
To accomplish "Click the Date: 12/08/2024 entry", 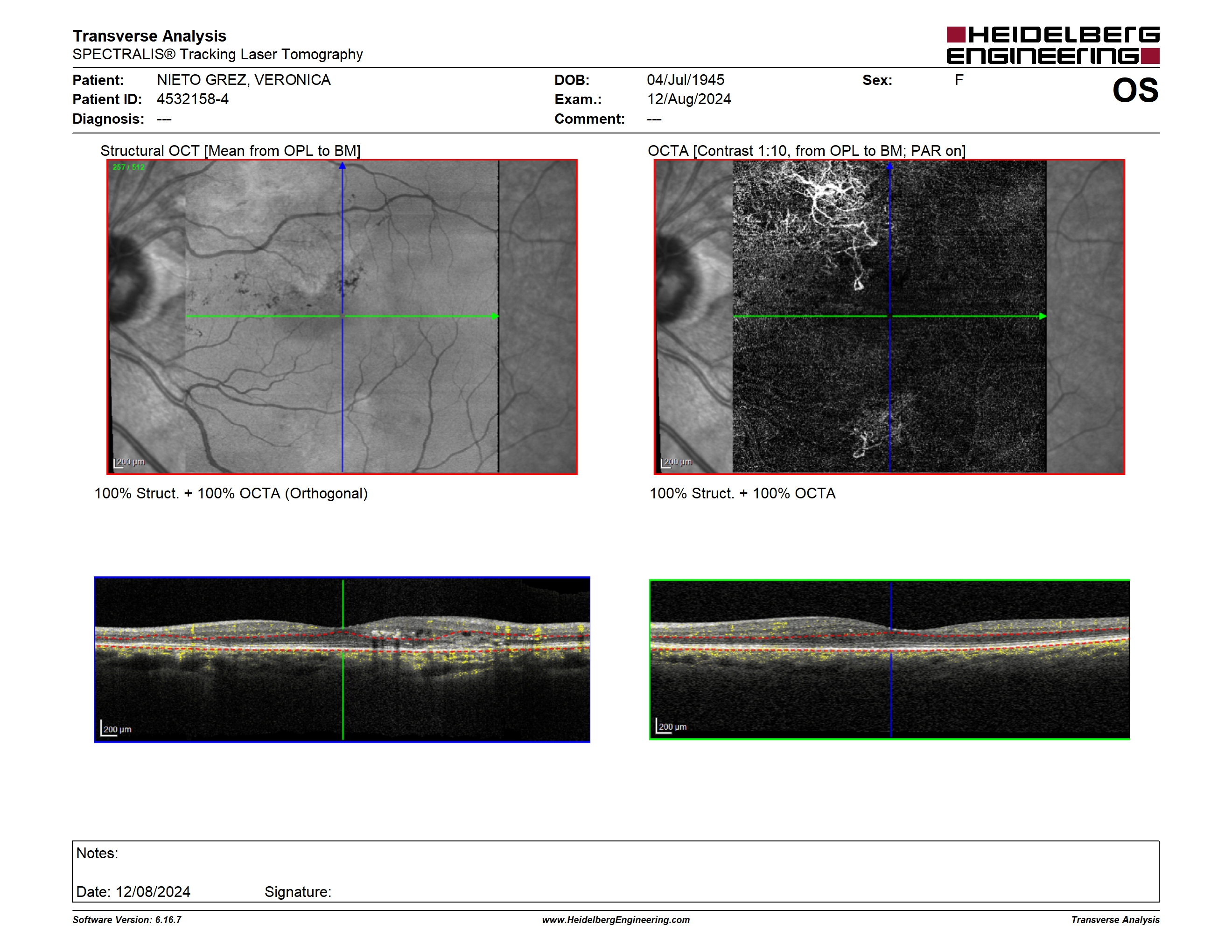I will click(133, 892).
